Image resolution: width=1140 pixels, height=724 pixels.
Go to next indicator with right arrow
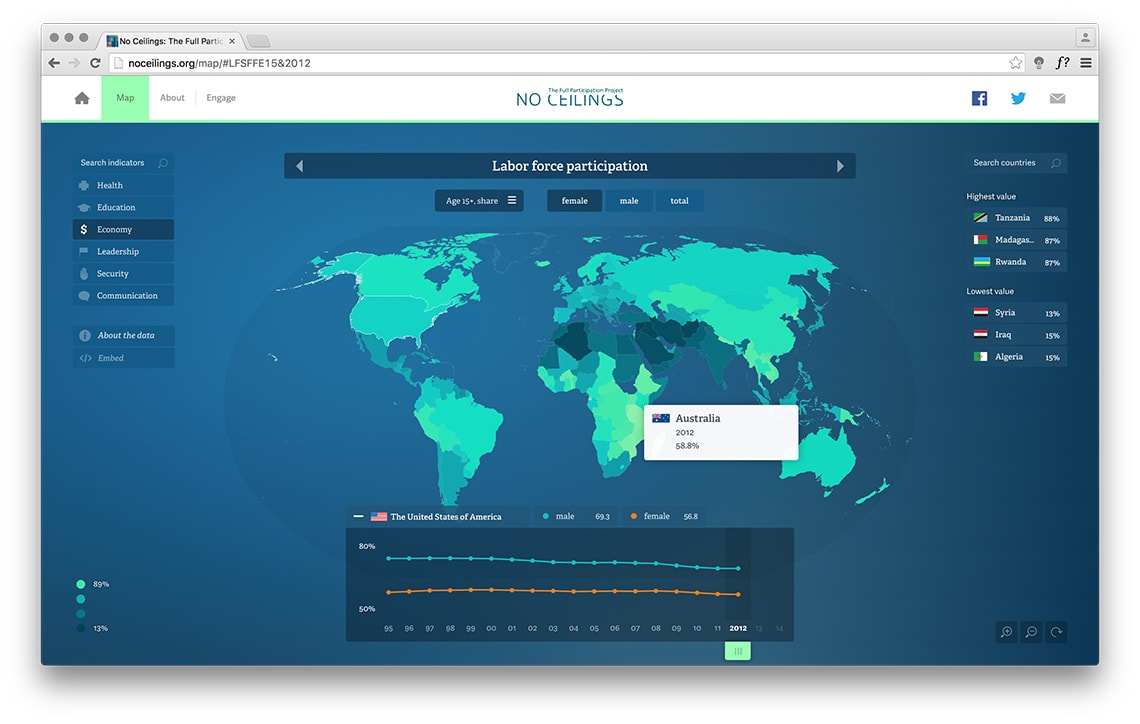point(840,166)
